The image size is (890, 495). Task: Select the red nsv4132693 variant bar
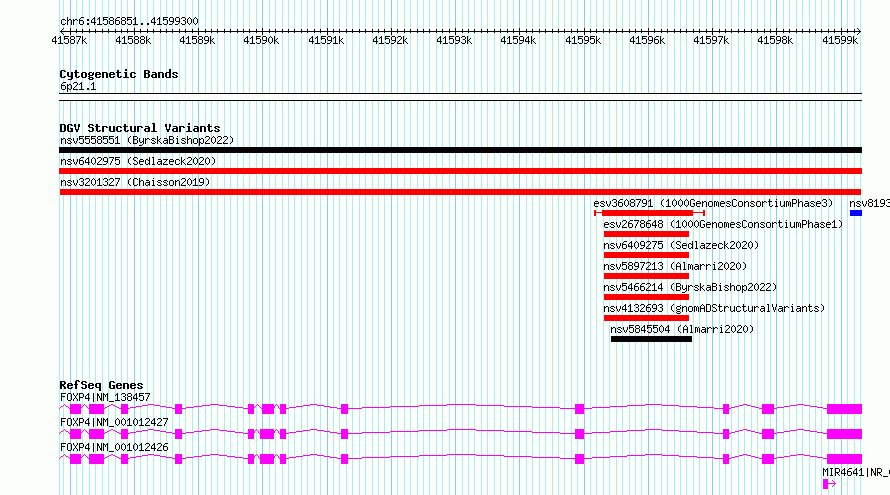pyautogui.click(x=646, y=318)
